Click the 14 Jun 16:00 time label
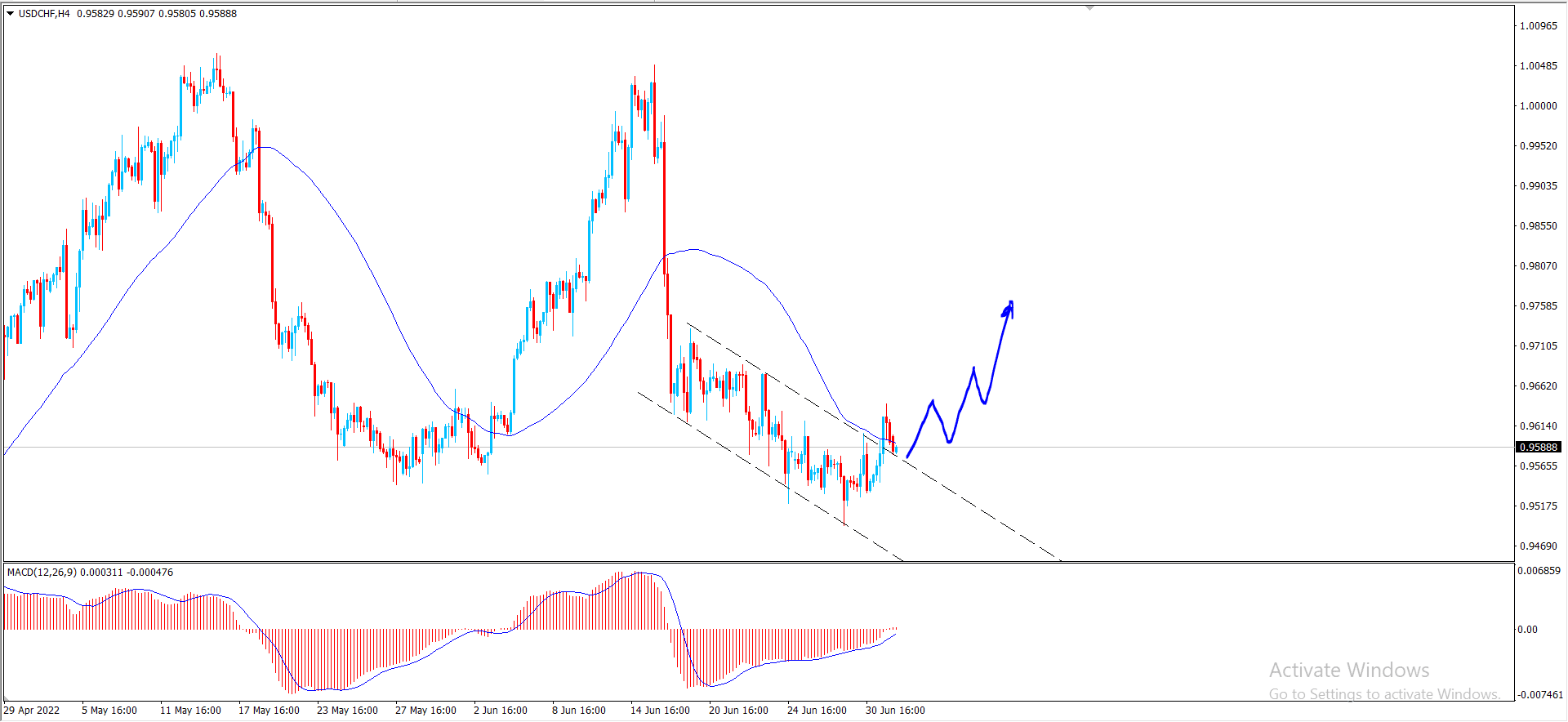Viewport: 1568px width, 722px height. tap(660, 710)
